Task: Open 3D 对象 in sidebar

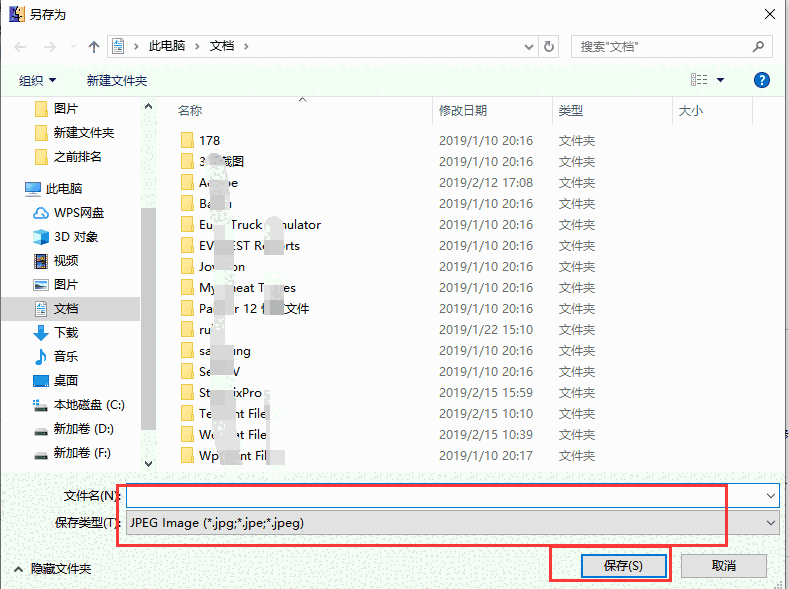Action: coord(65,237)
